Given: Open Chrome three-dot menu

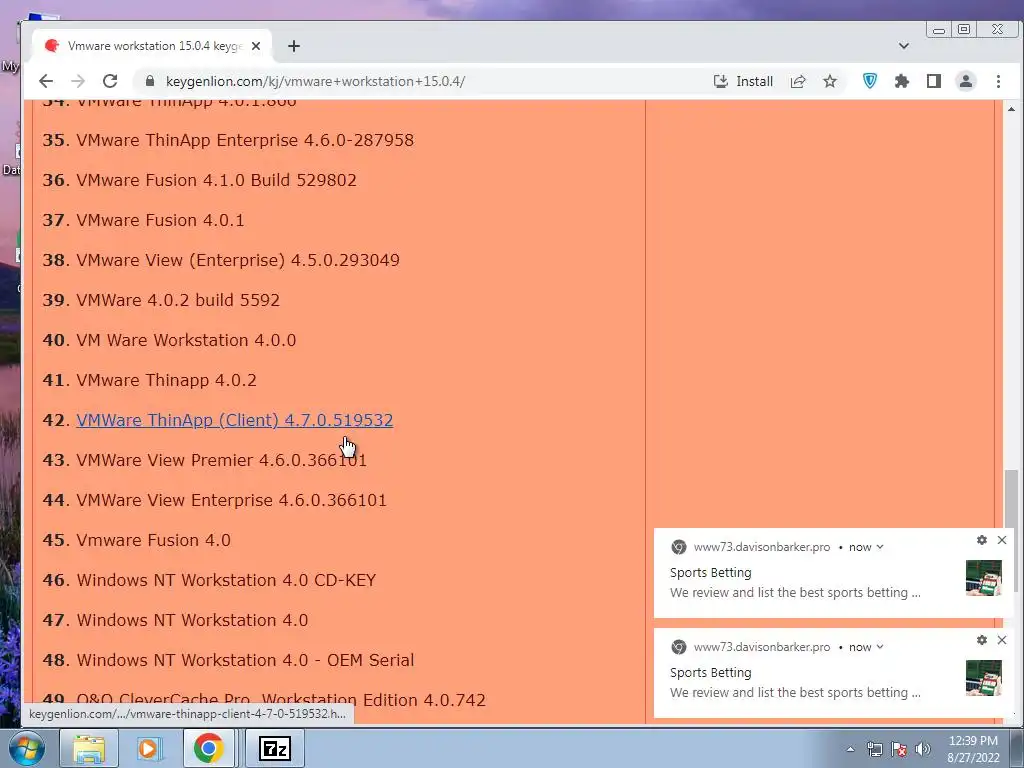Looking at the screenshot, I should tap(998, 81).
